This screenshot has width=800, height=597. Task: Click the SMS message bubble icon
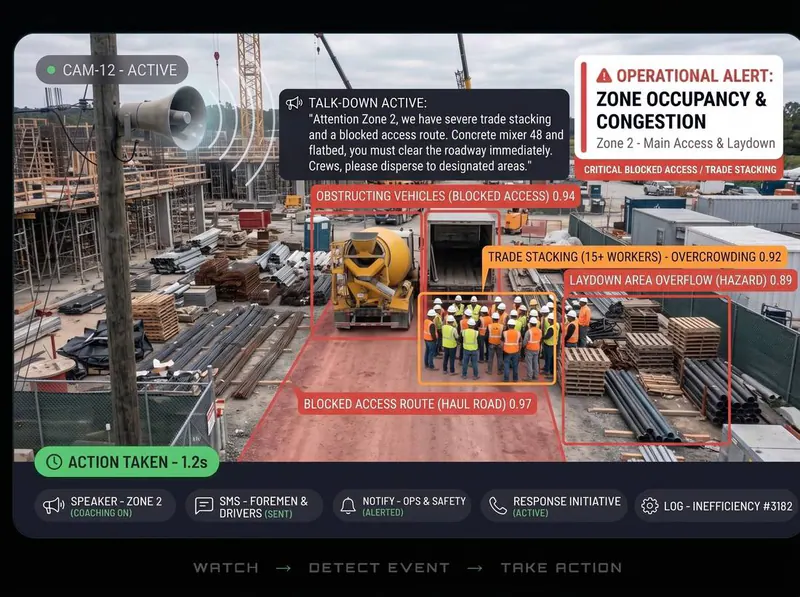pyautogui.click(x=204, y=506)
